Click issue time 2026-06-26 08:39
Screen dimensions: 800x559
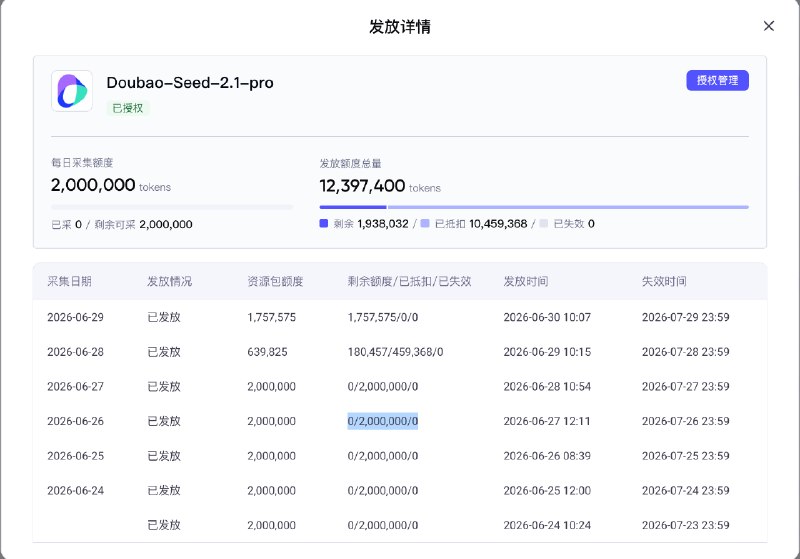click(547, 456)
